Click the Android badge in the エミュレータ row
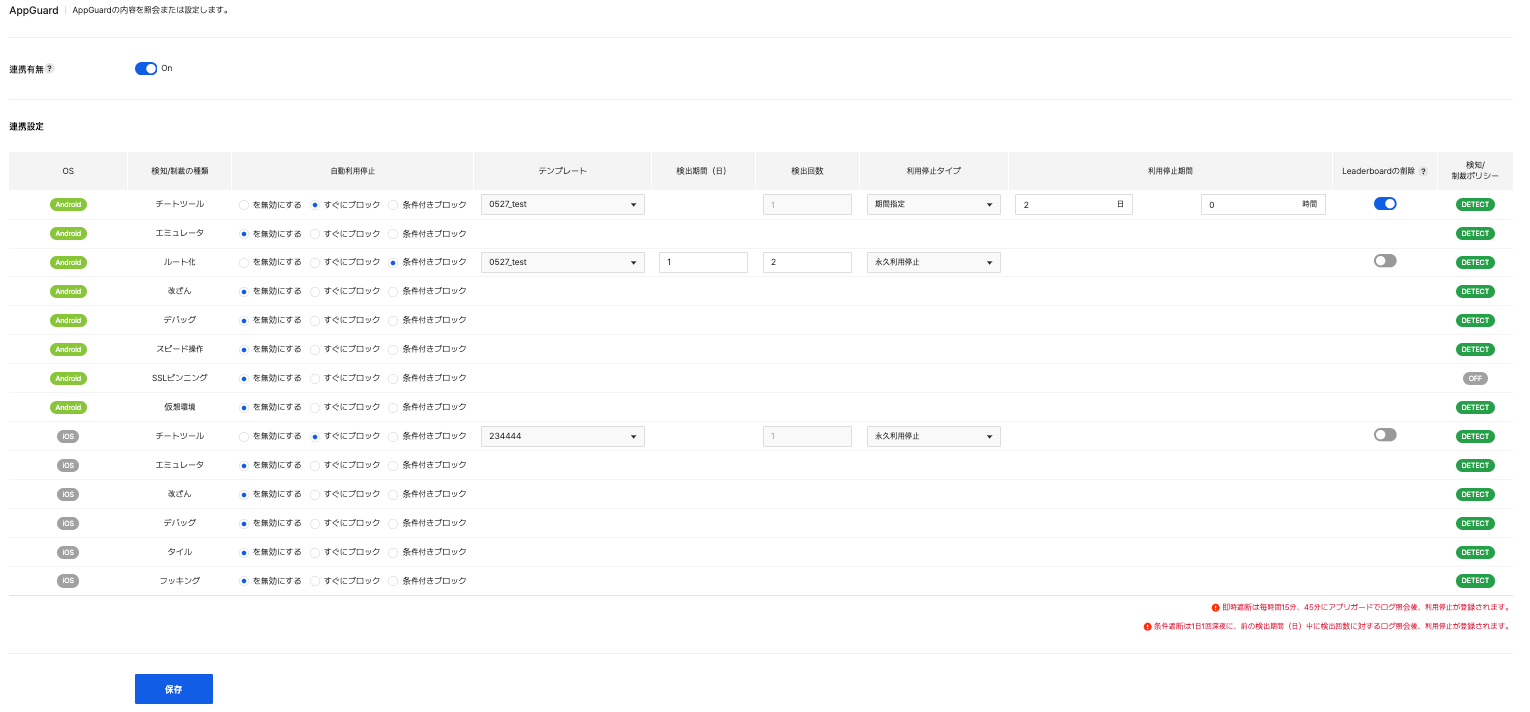This screenshot has width=1530, height=712. pyautogui.click(x=68, y=233)
